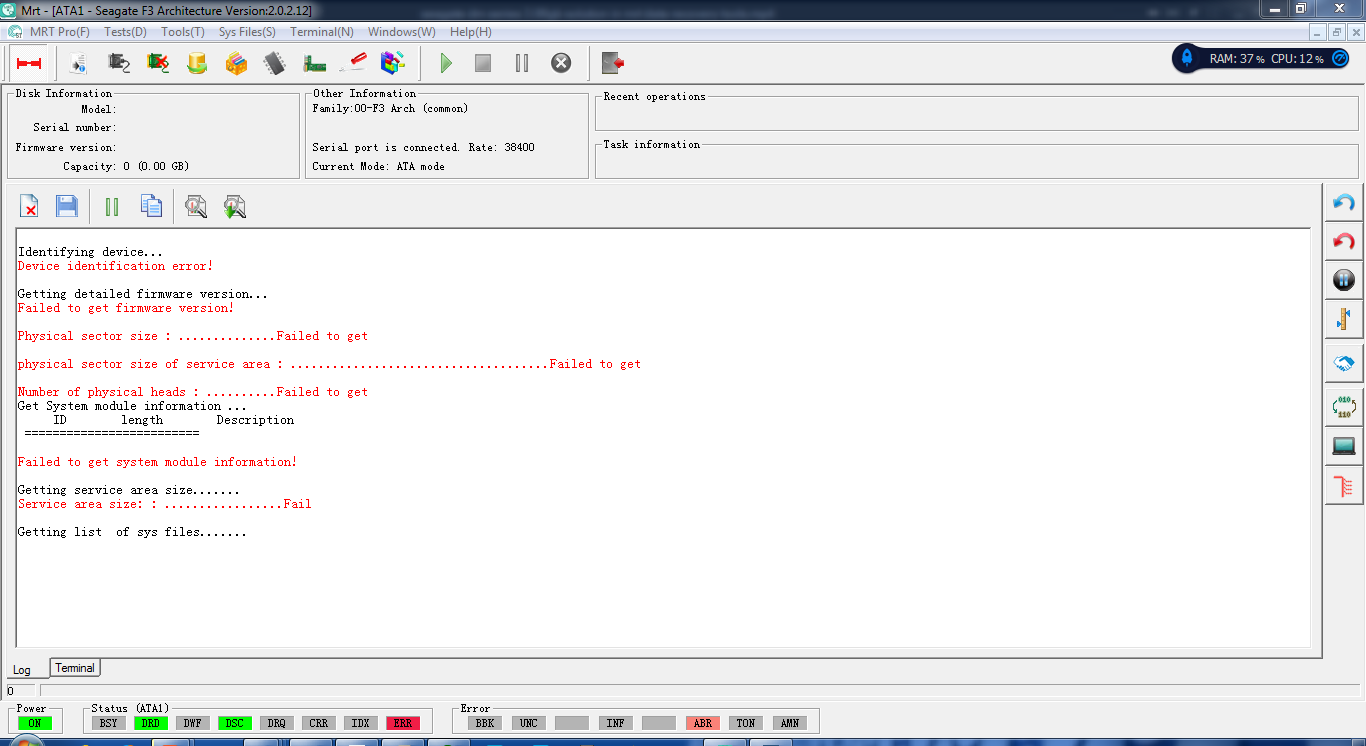Image resolution: width=1366 pixels, height=746 pixels.
Task: Click the DWF status indicator
Action: click(192, 723)
